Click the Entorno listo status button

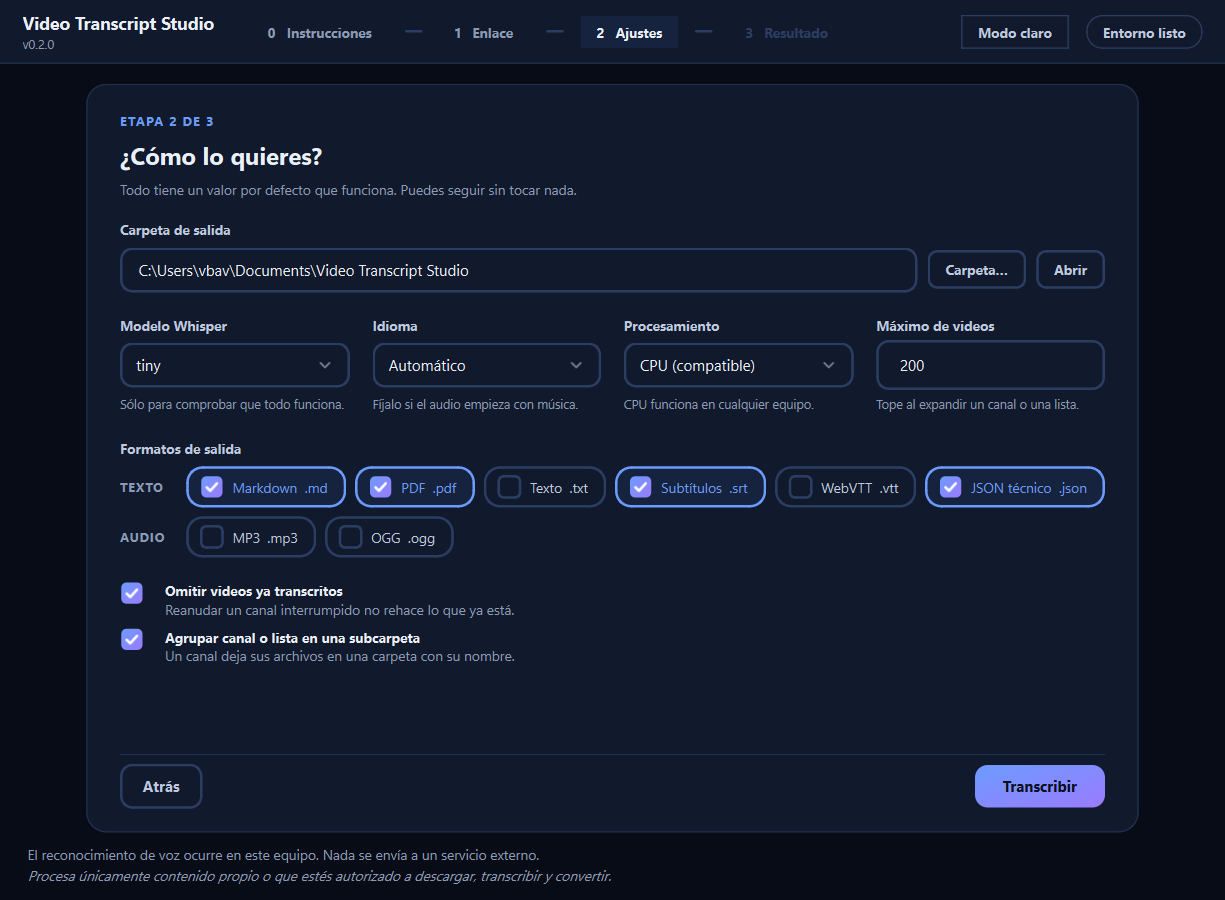(x=1144, y=32)
